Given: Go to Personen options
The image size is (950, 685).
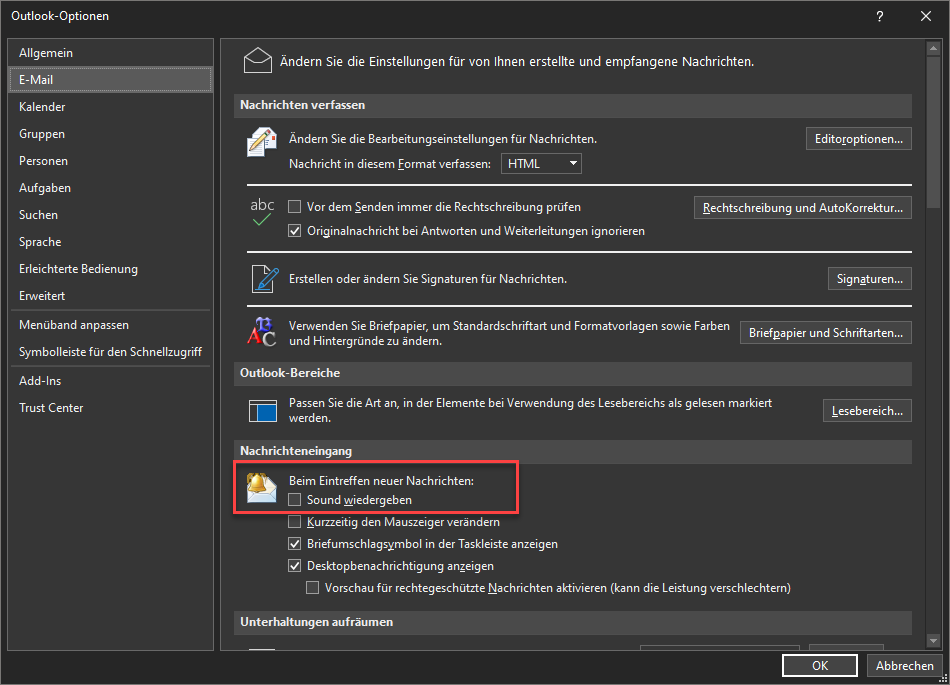Looking at the screenshot, I should (111, 160).
